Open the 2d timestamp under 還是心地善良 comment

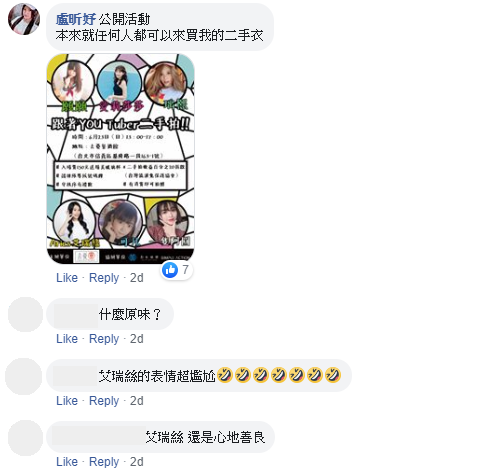point(136,462)
